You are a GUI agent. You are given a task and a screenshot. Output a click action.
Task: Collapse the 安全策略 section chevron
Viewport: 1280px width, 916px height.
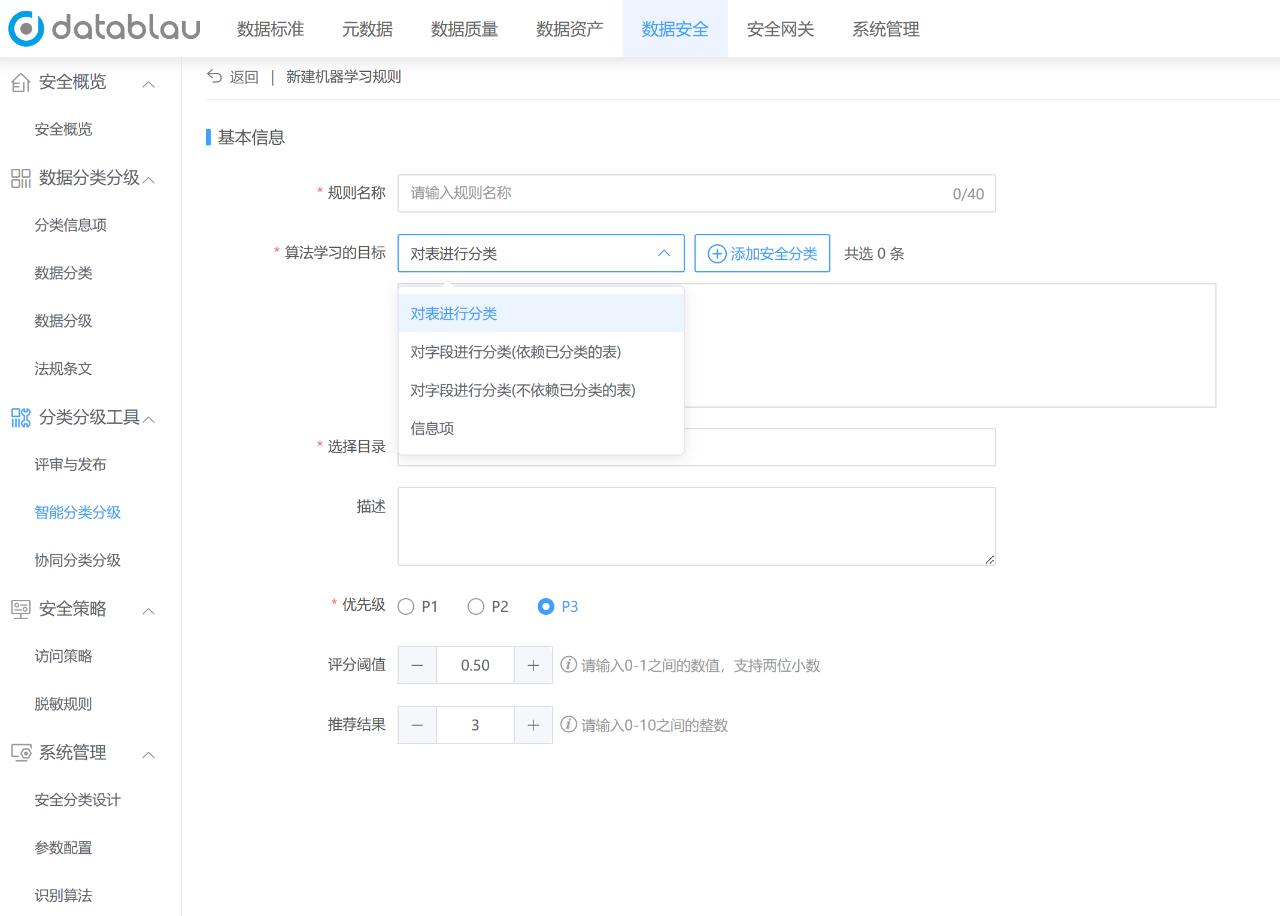coord(148,610)
